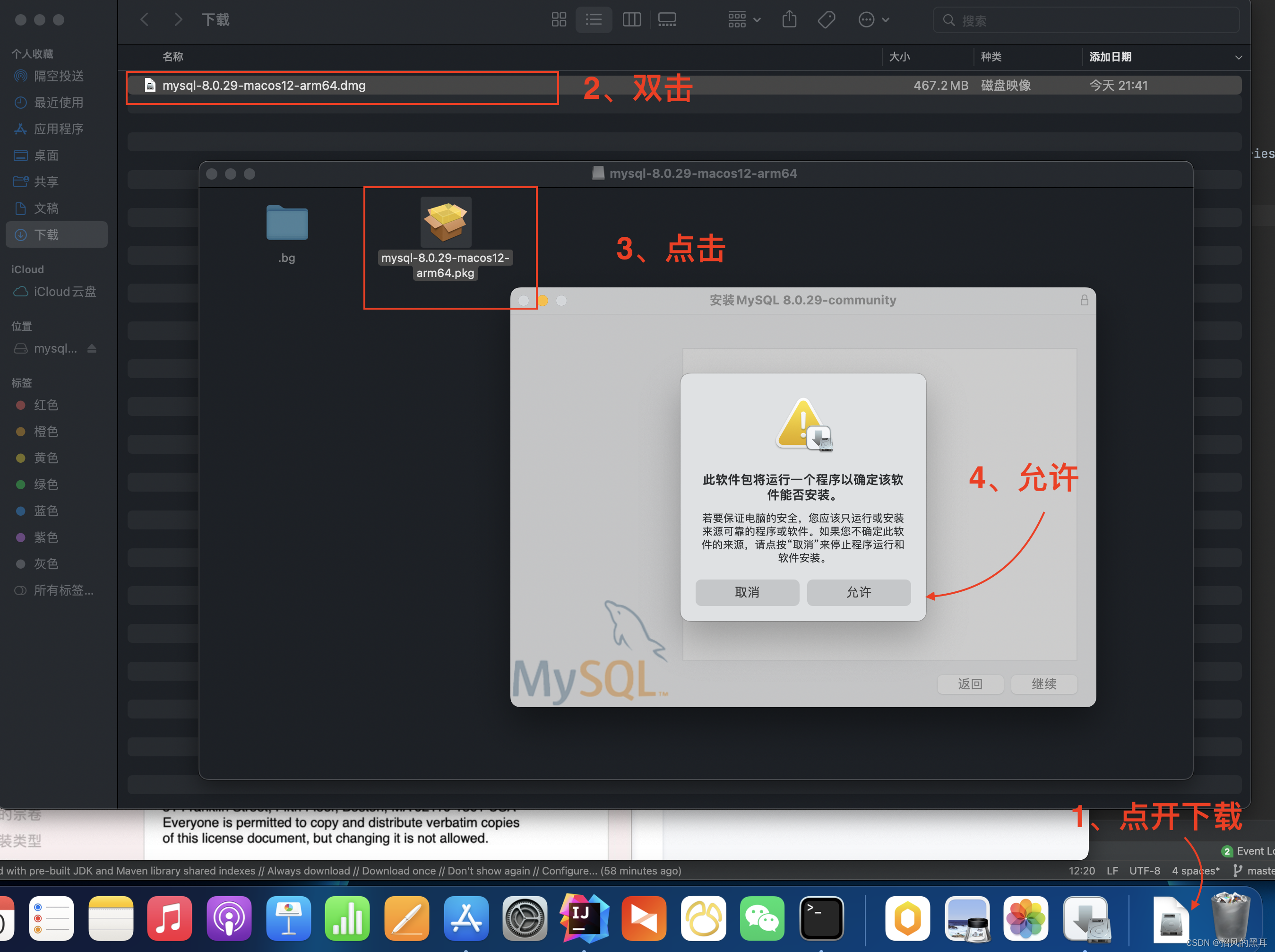The height and width of the screenshot is (952, 1275).
Task: Open the more actions ellipsis dropdown
Action: point(873,20)
